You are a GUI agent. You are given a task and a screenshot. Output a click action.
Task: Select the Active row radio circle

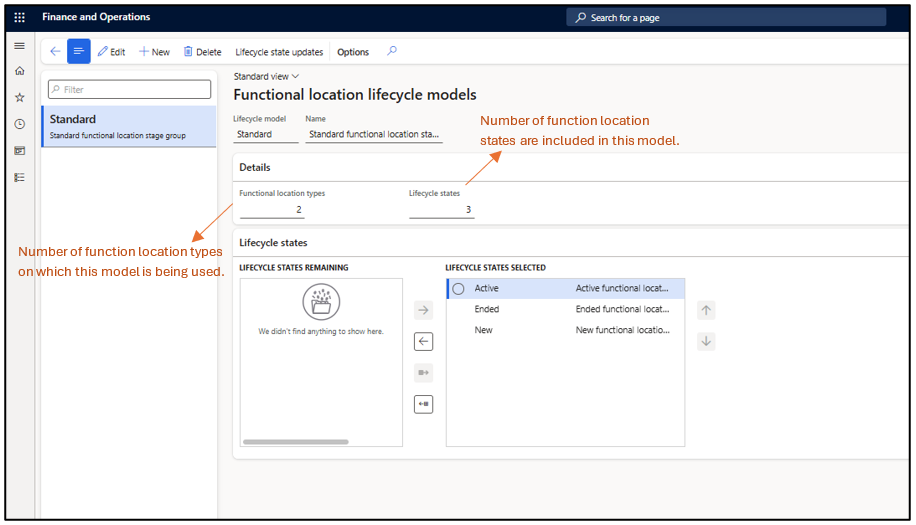[x=459, y=288]
